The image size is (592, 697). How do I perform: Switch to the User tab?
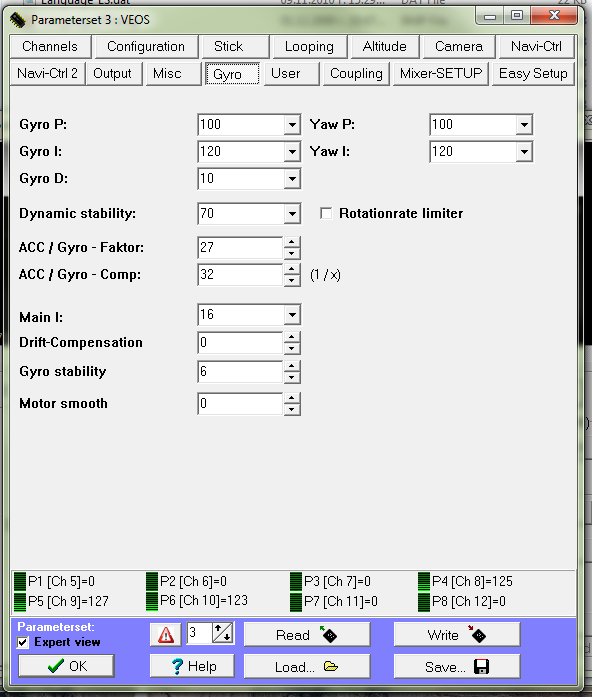[x=291, y=73]
